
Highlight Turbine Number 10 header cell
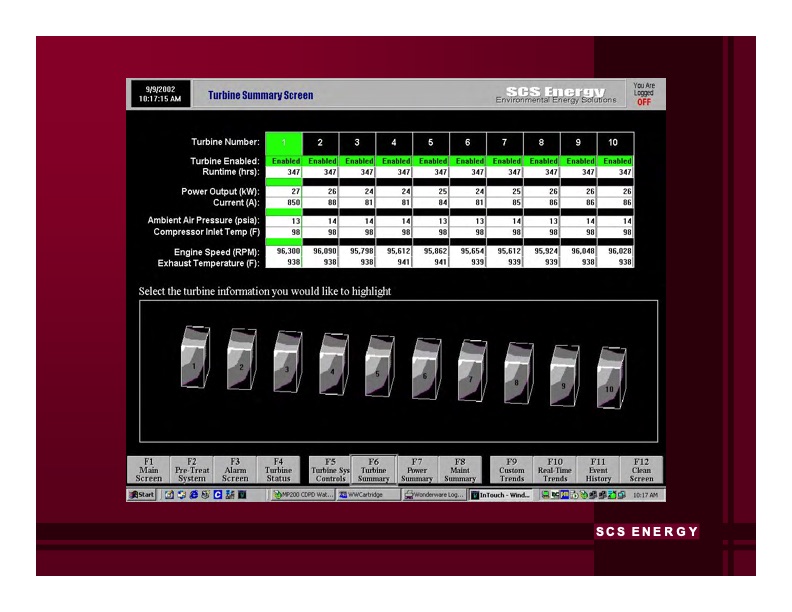pyautogui.click(x=615, y=143)
